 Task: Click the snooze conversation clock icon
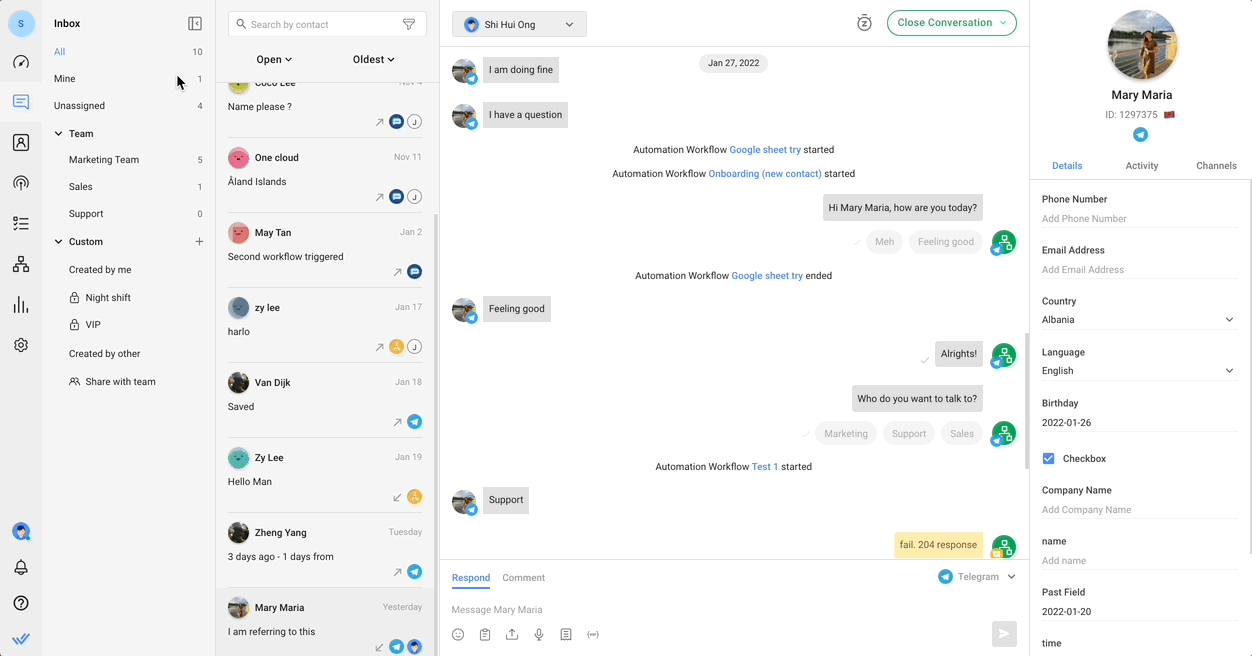[x=864, y=23]
